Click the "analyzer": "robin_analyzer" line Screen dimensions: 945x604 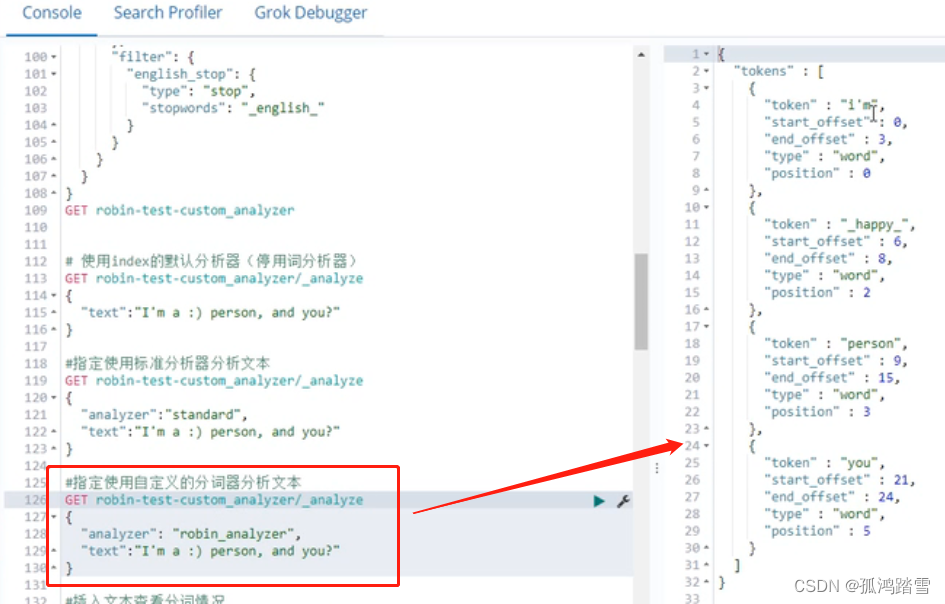tap(190, 534)
